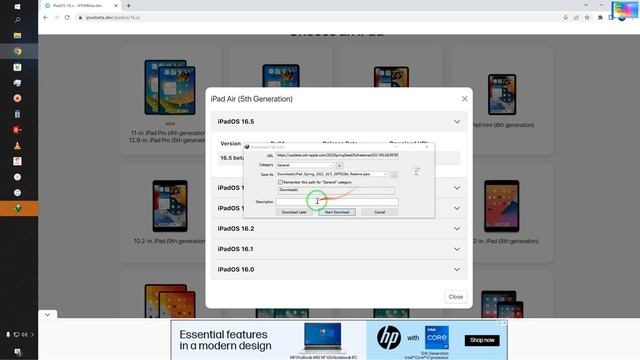Screen dimensions: 640x360
Task: Select the Internet Download Manager taskbar icon
Action: (x=17, y=209)
